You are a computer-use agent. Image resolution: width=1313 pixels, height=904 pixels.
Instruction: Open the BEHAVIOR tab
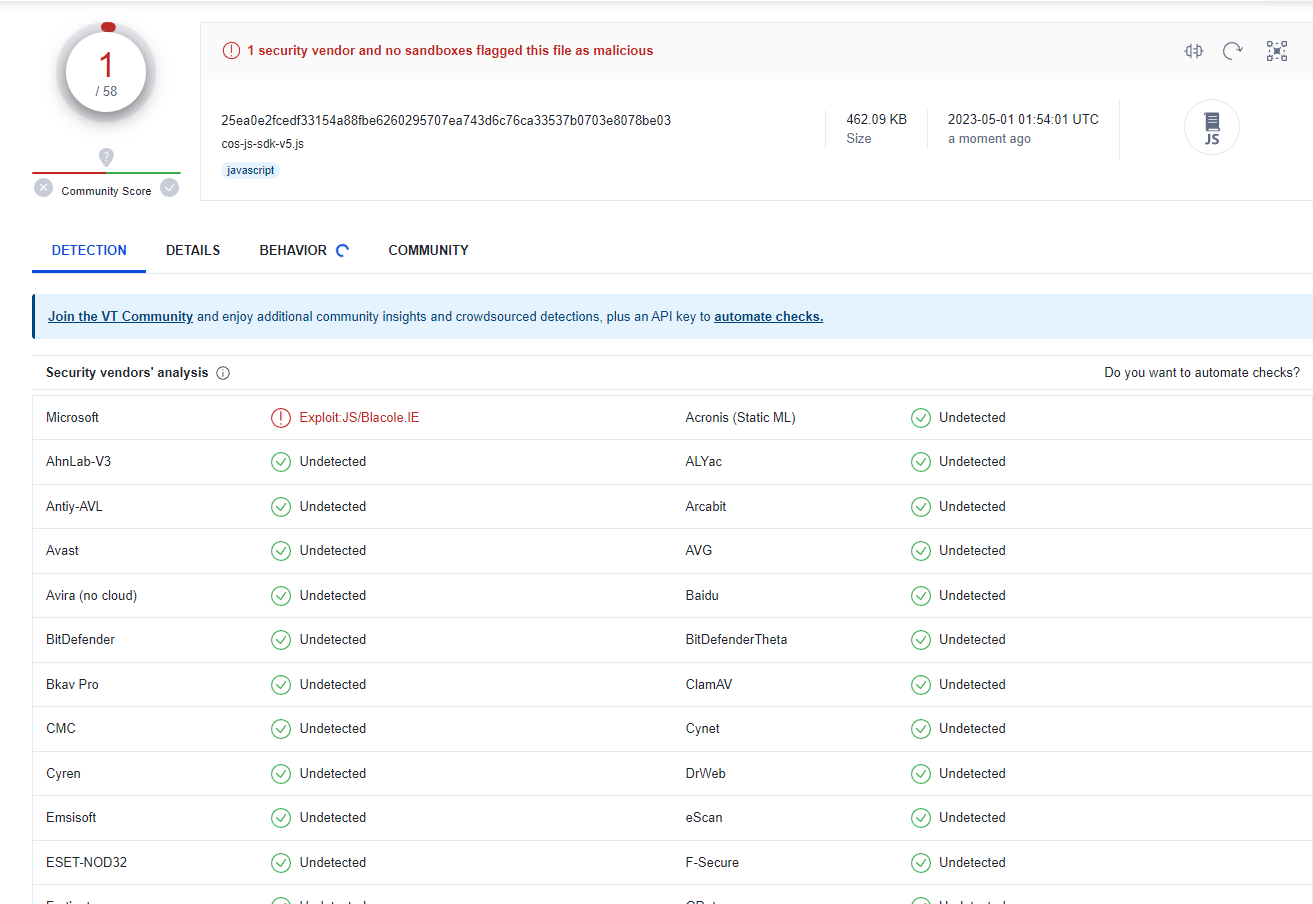coord(293,250)
